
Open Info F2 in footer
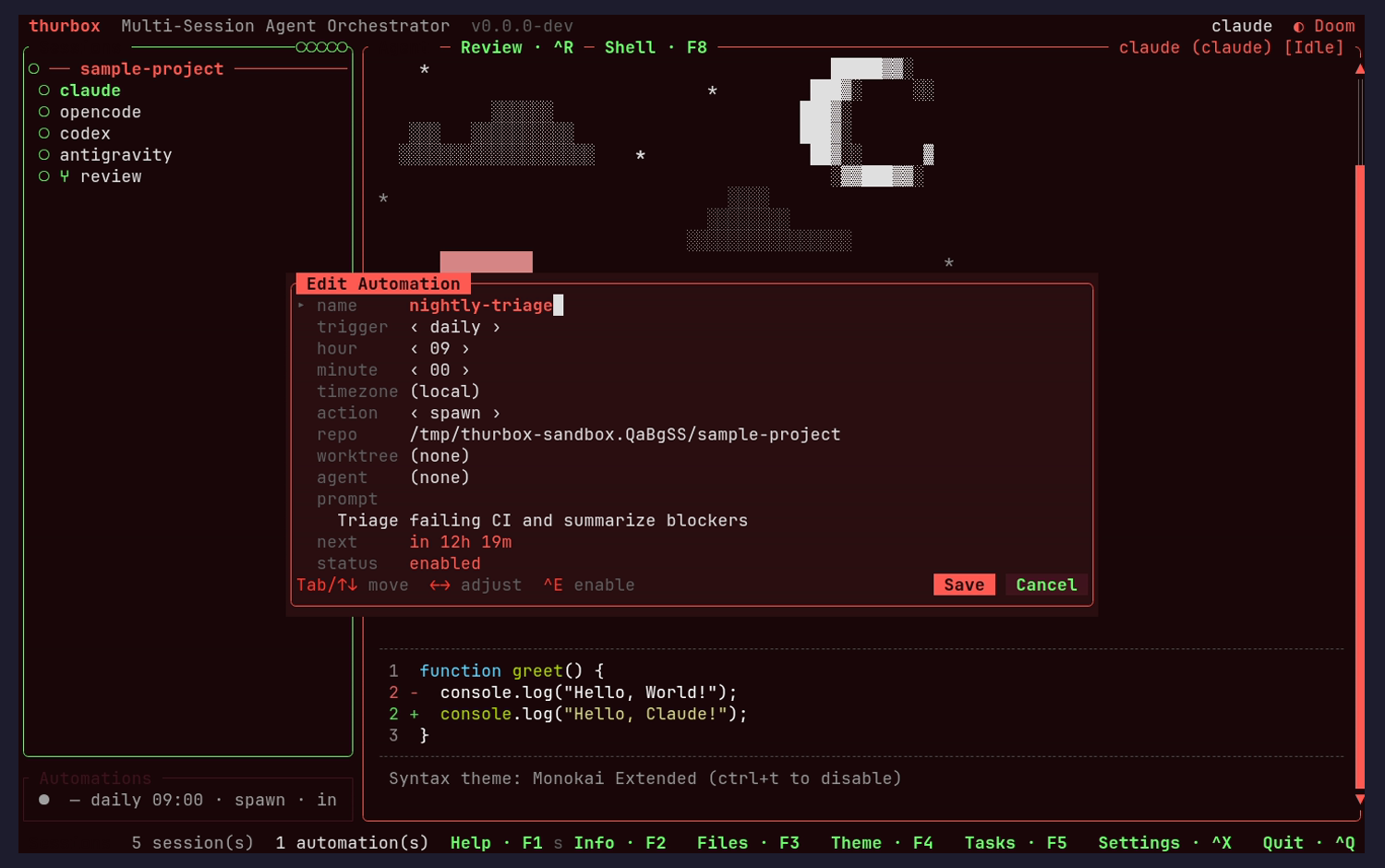click(620, 843)
